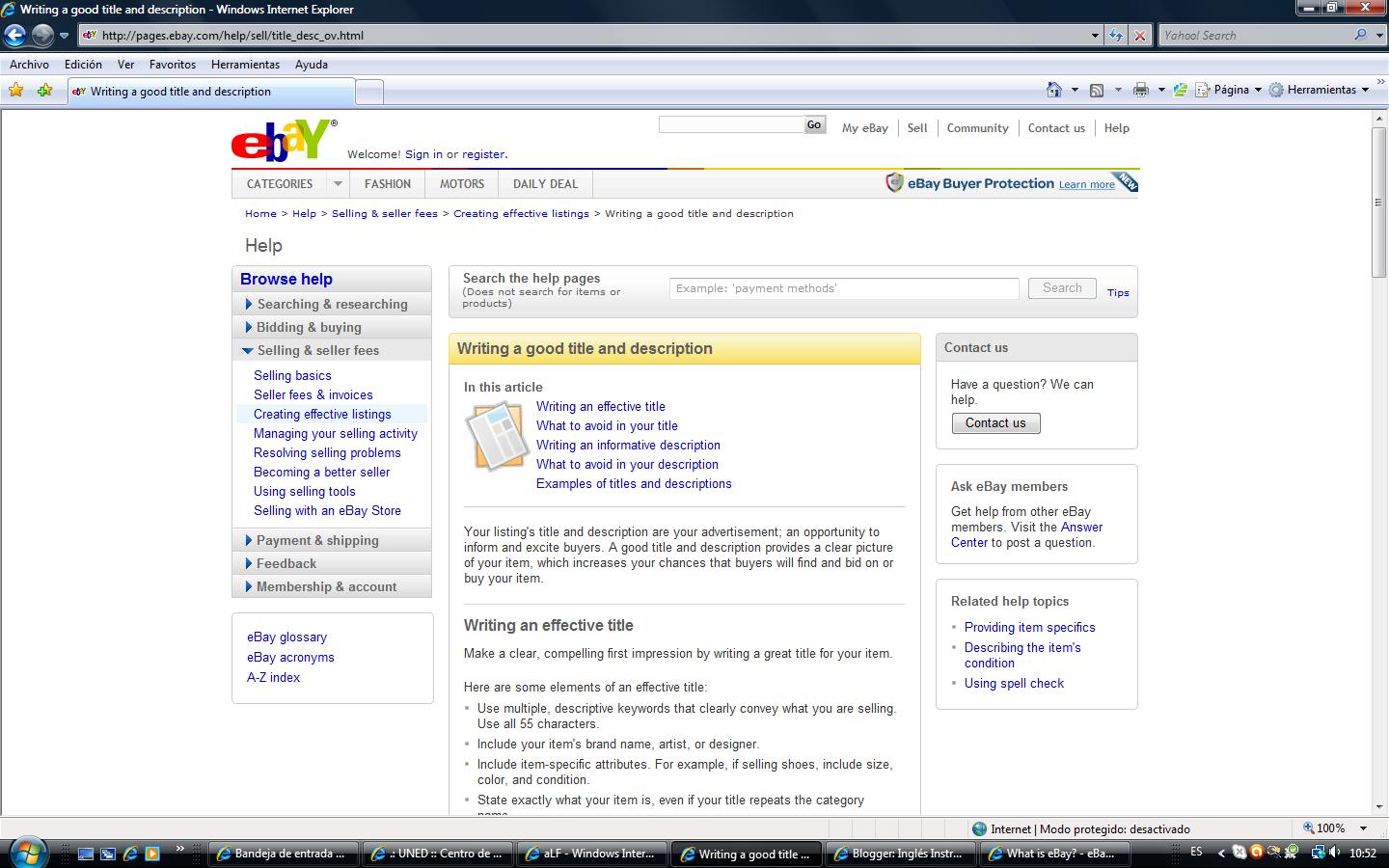The height and width of the screenshot is (868, 1389).
Task: Expand Quick Launch overflow chevron
Action: pyautogui.click(x=179, y=849)
